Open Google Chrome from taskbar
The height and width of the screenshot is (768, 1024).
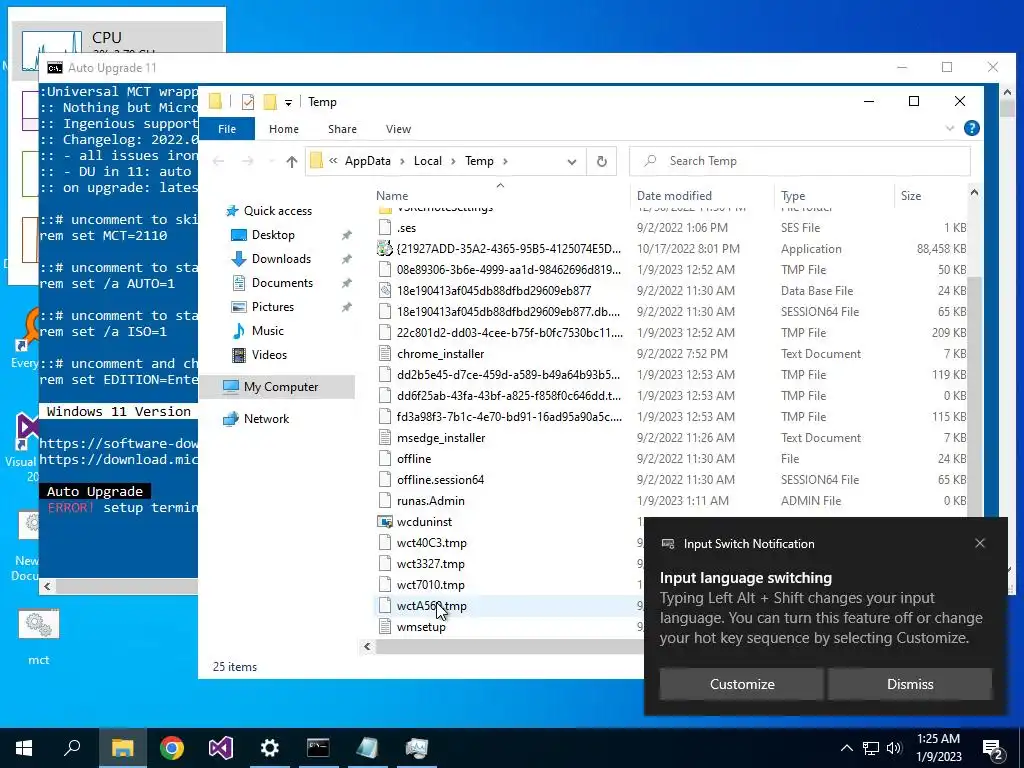(172, 748)
